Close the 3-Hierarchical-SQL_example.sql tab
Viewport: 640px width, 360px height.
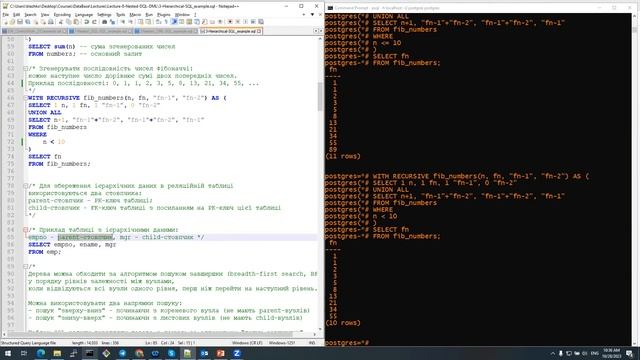[259, 31]
